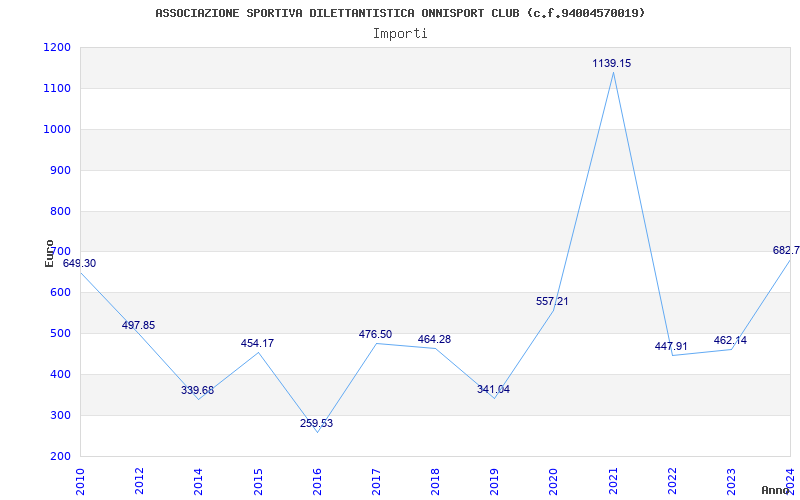Click the Associazione Sportiva Dilettantistica chart title
This screenshot has height=500, width=800.
[x=400, y=13]
